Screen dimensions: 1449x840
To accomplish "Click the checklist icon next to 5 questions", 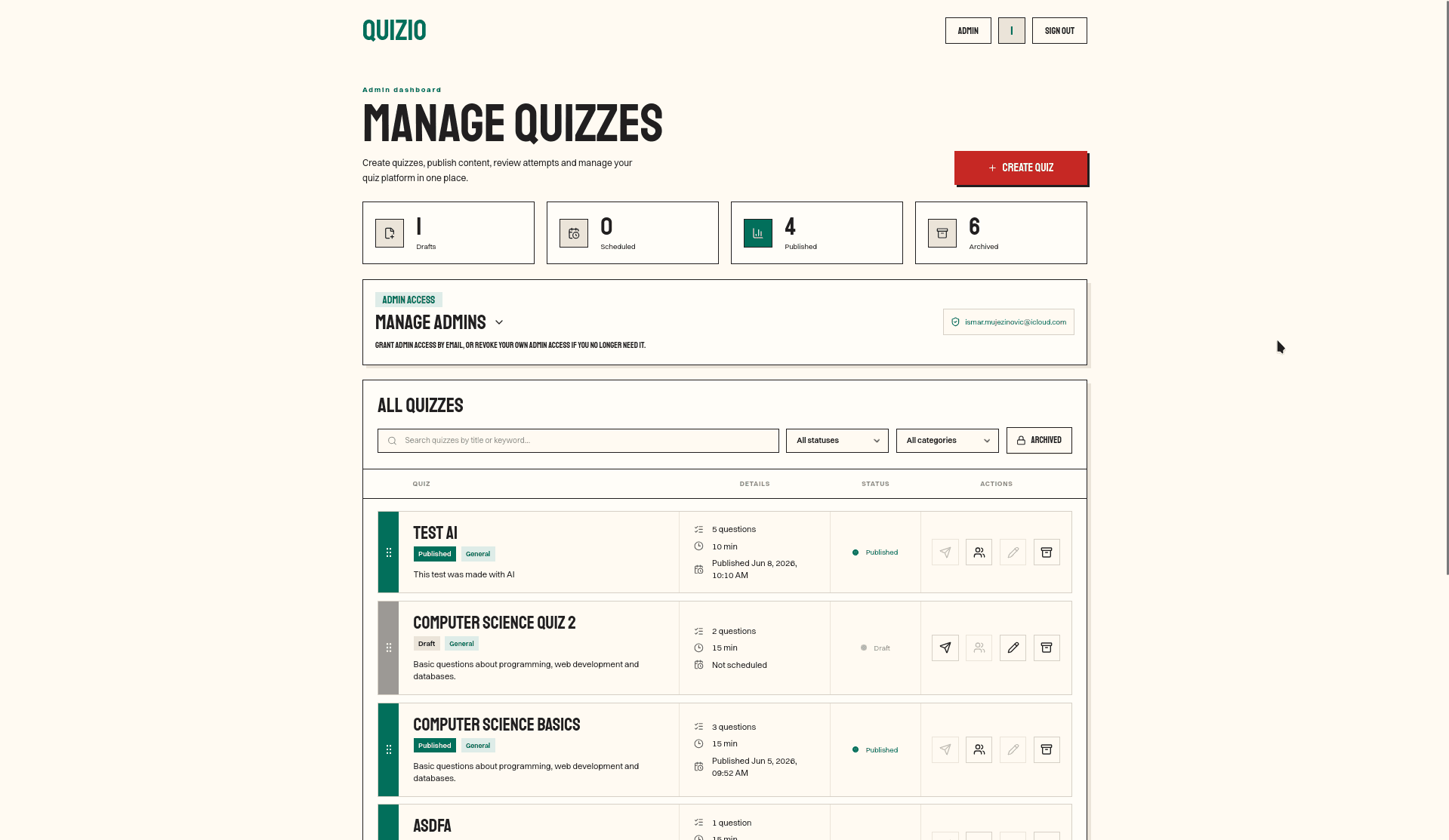I will point(698,530).
